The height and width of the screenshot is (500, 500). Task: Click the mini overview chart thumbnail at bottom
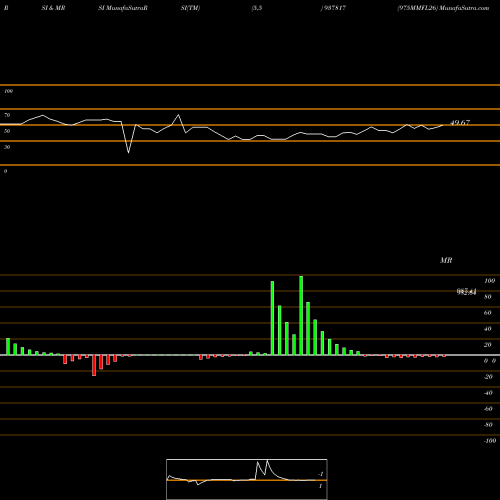click(x=247, y=479)
